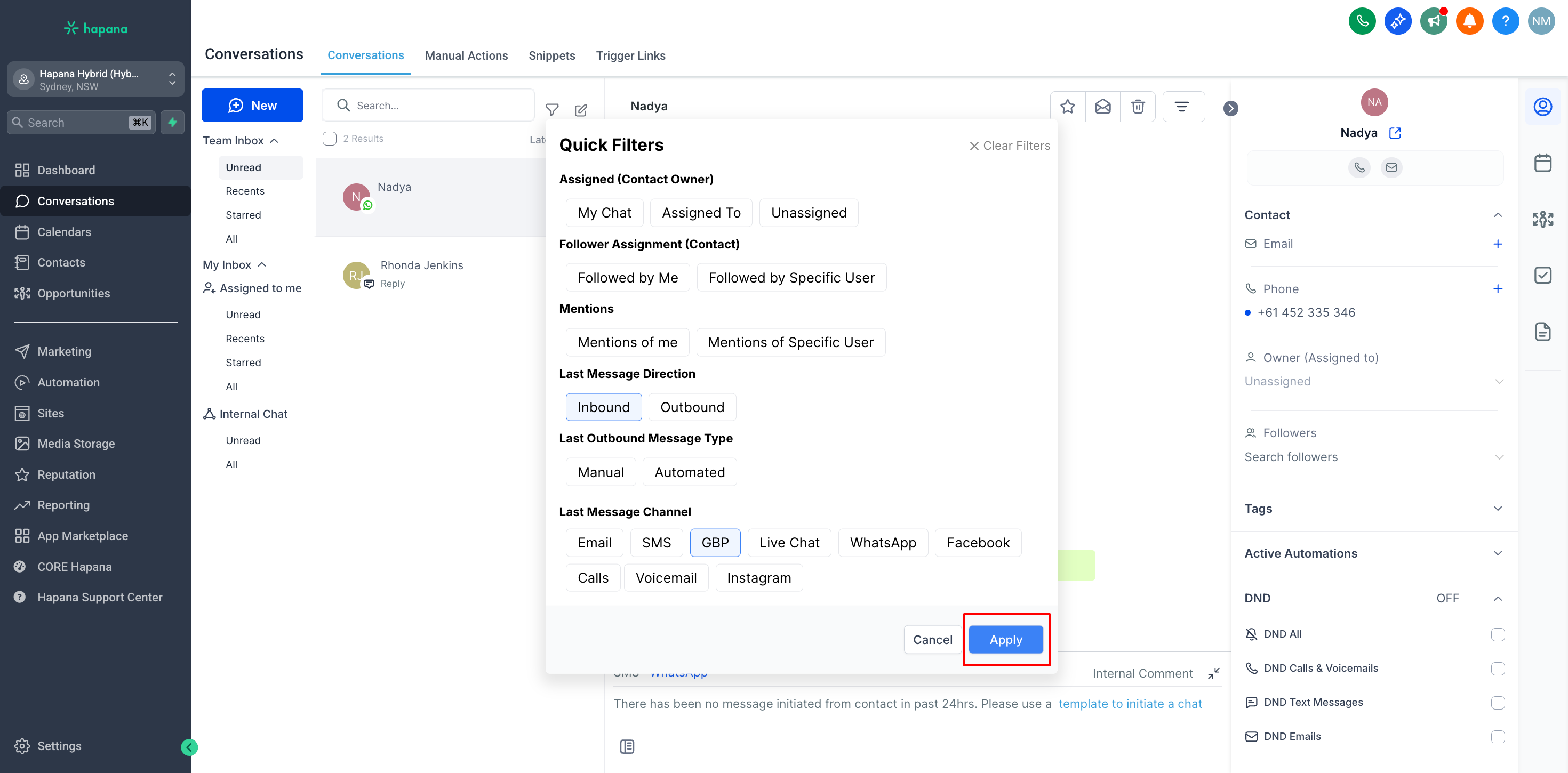Mark conversation as read envelope icon
This screenshot has width=1568, height=773.
[x=1102, y=107]
